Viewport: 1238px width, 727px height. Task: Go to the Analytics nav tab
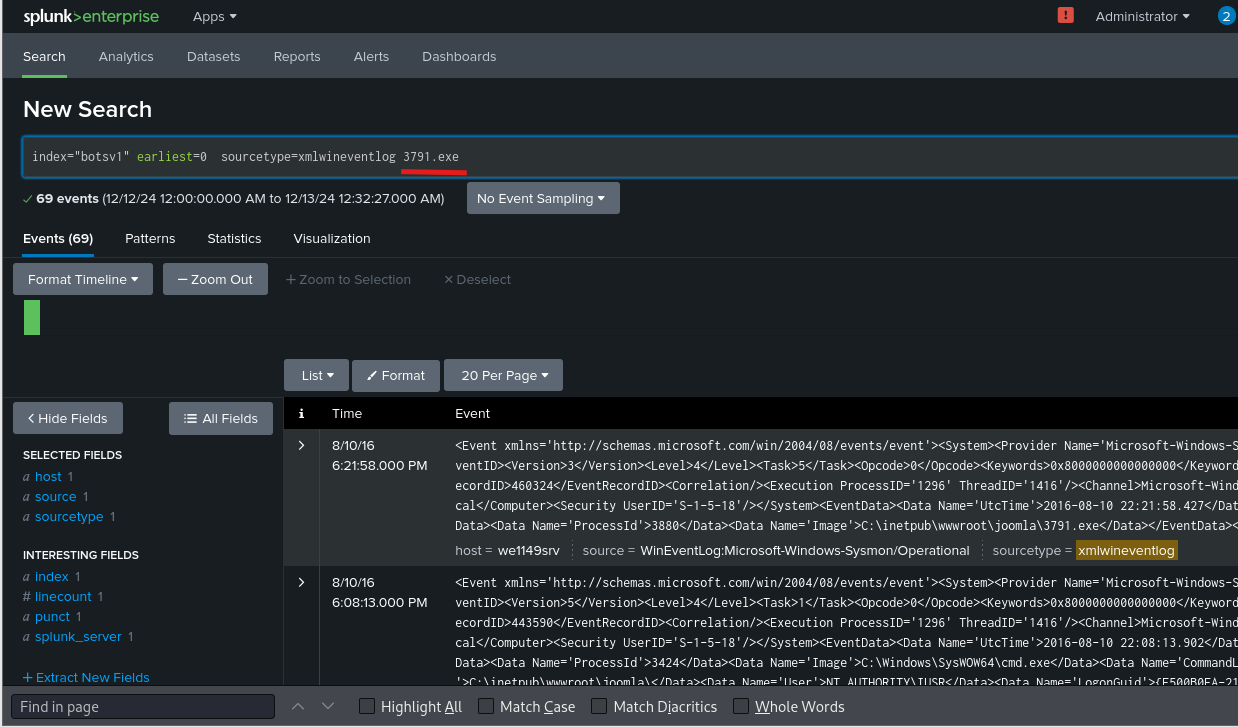coord(126,57)
